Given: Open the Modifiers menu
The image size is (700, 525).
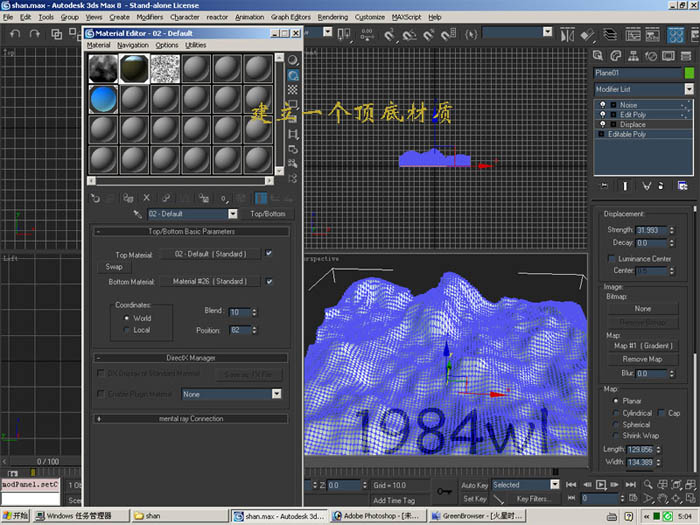Looking at the screenshot, I should pos(150,17).
